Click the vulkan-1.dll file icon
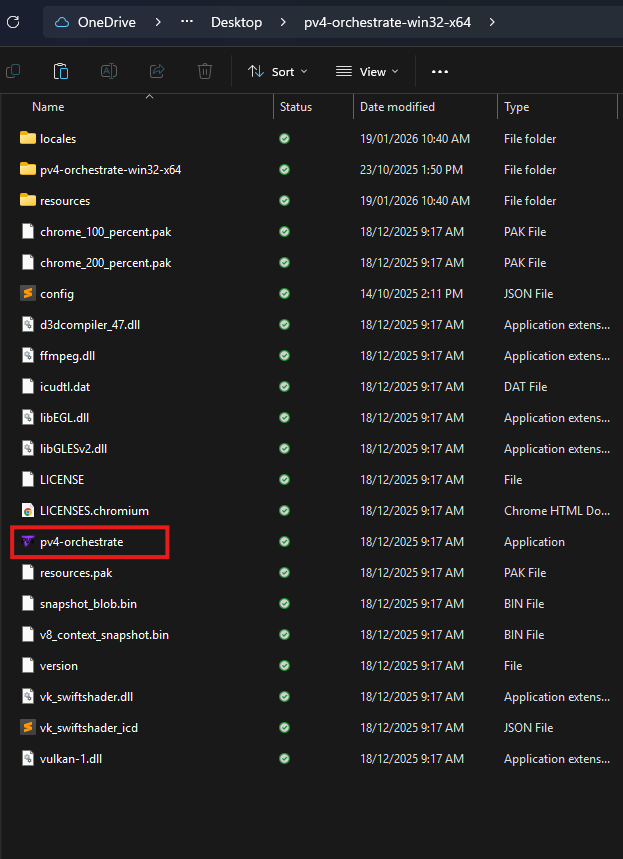The image size is (623, 859). coord(27,759)
